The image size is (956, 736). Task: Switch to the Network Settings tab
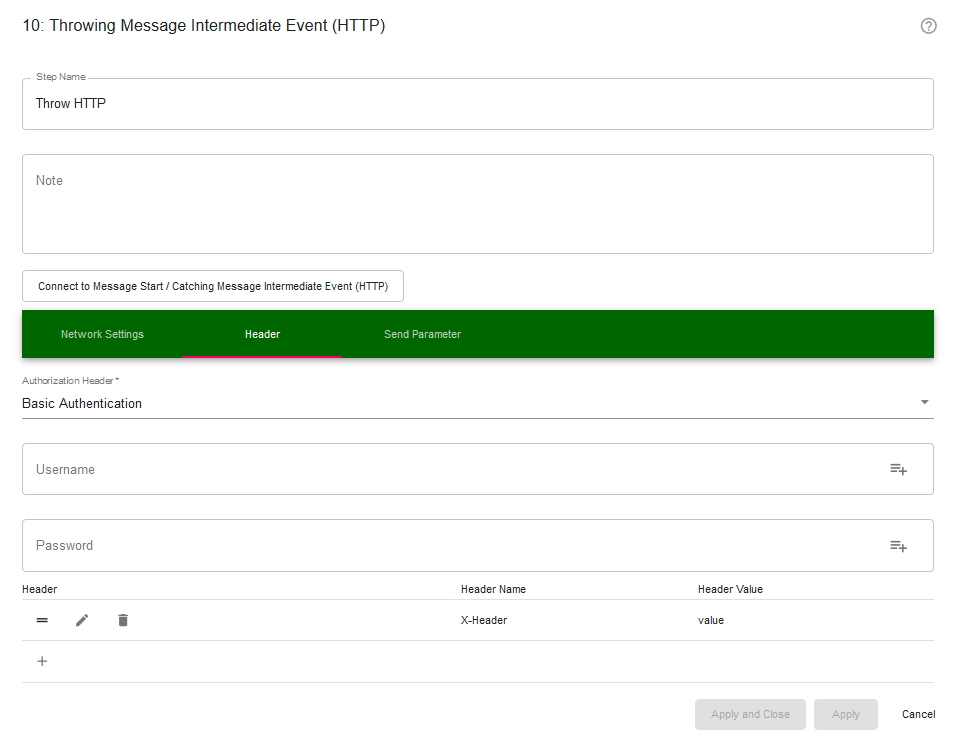(102, 334)
